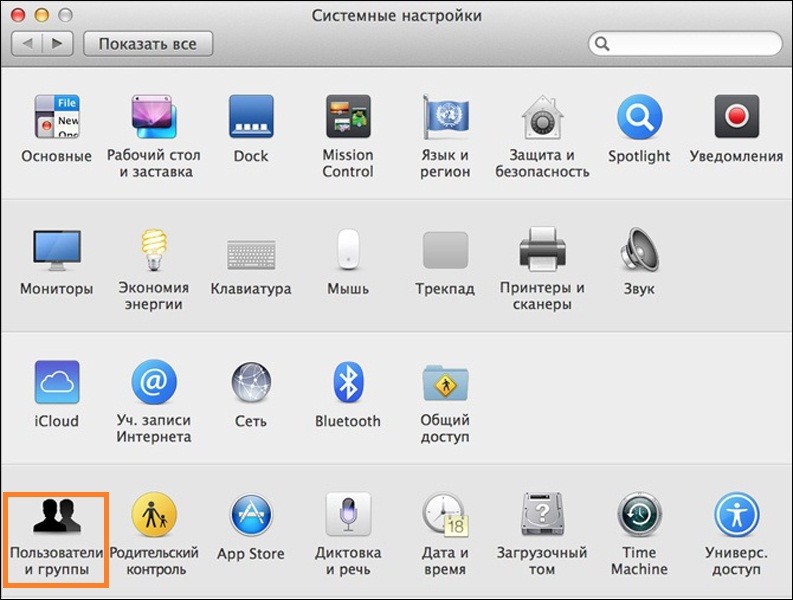Screen dimensions: 793x600
Task: Go back with the left arrow button
Action: click(27, 44)
